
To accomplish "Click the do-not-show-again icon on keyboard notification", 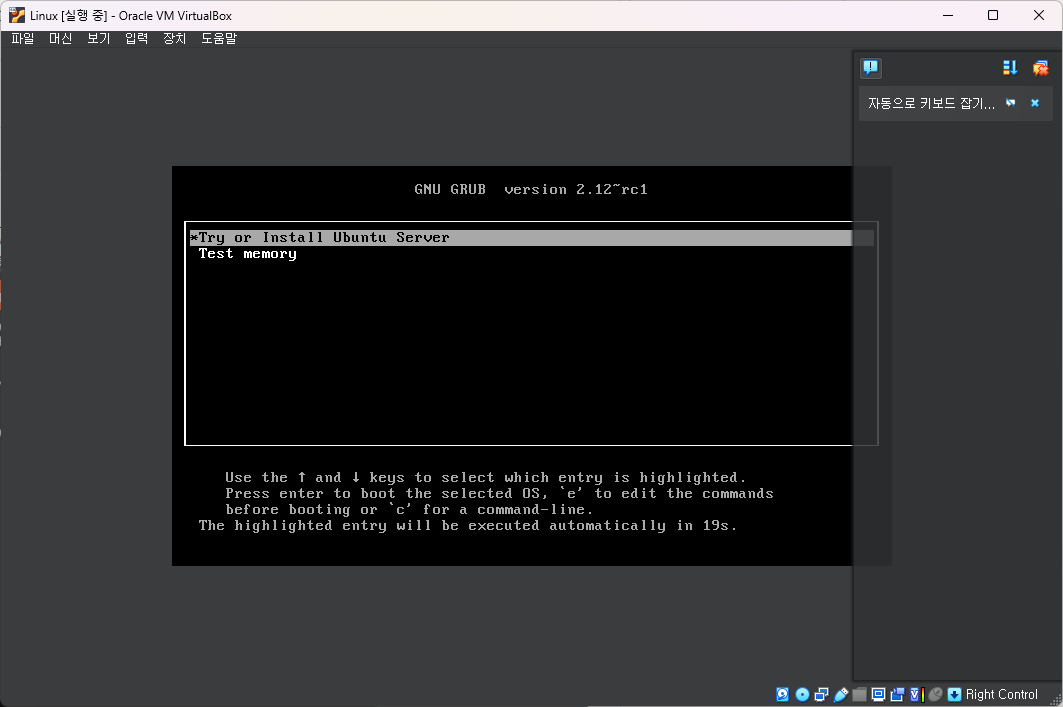I will [1011, 103].
